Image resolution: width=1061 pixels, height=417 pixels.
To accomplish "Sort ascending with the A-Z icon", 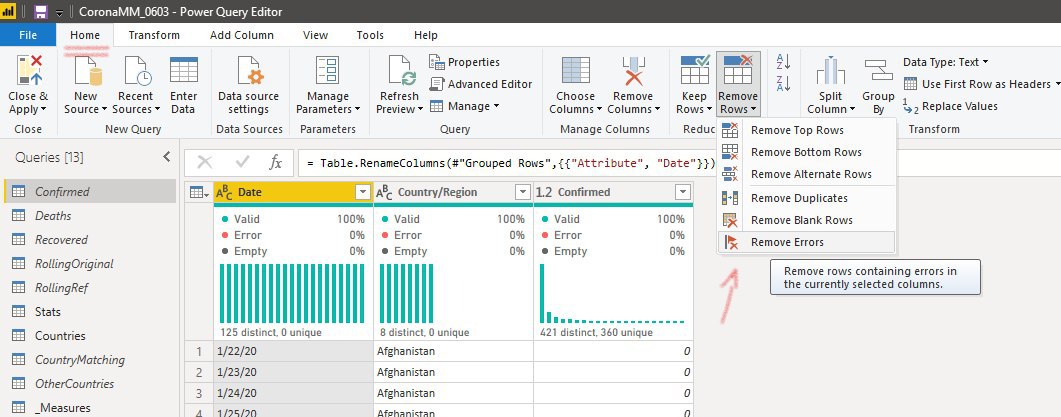I will pos(783,62).
